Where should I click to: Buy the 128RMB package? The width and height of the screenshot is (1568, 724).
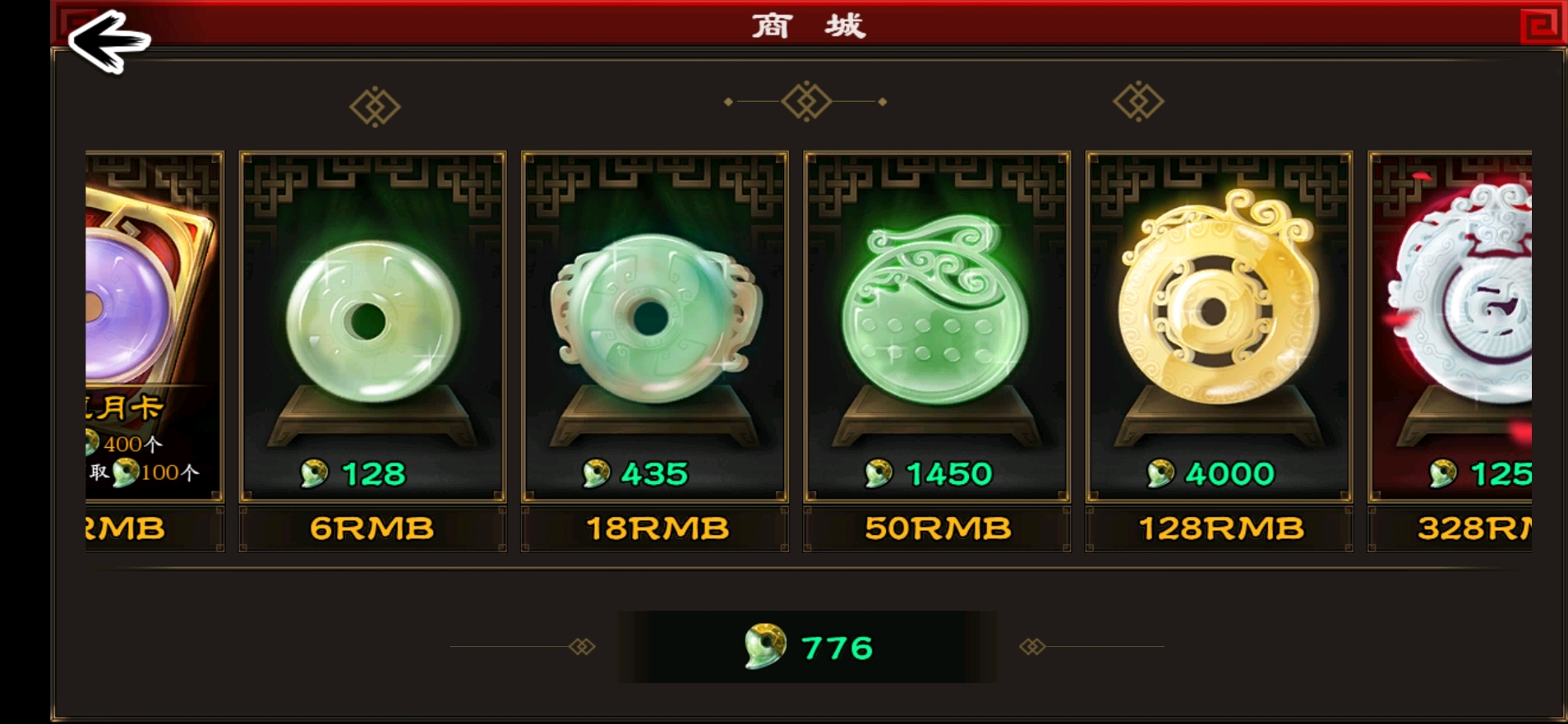pyautogui.click(x=1219, y=529)
